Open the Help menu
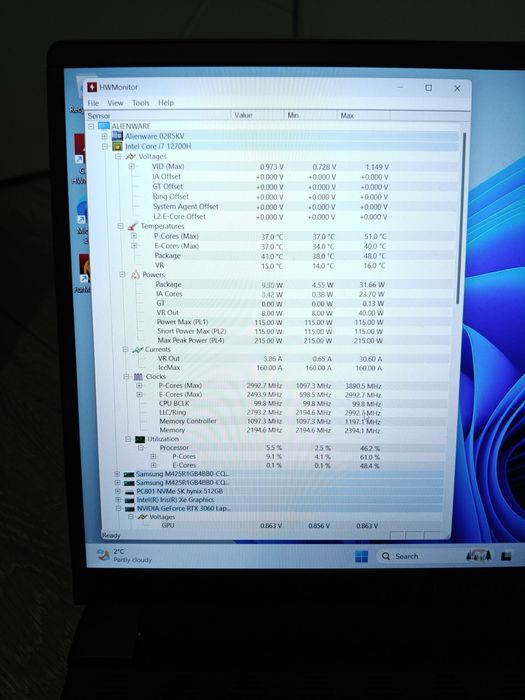Screen dimensions: 525x700 166,103
